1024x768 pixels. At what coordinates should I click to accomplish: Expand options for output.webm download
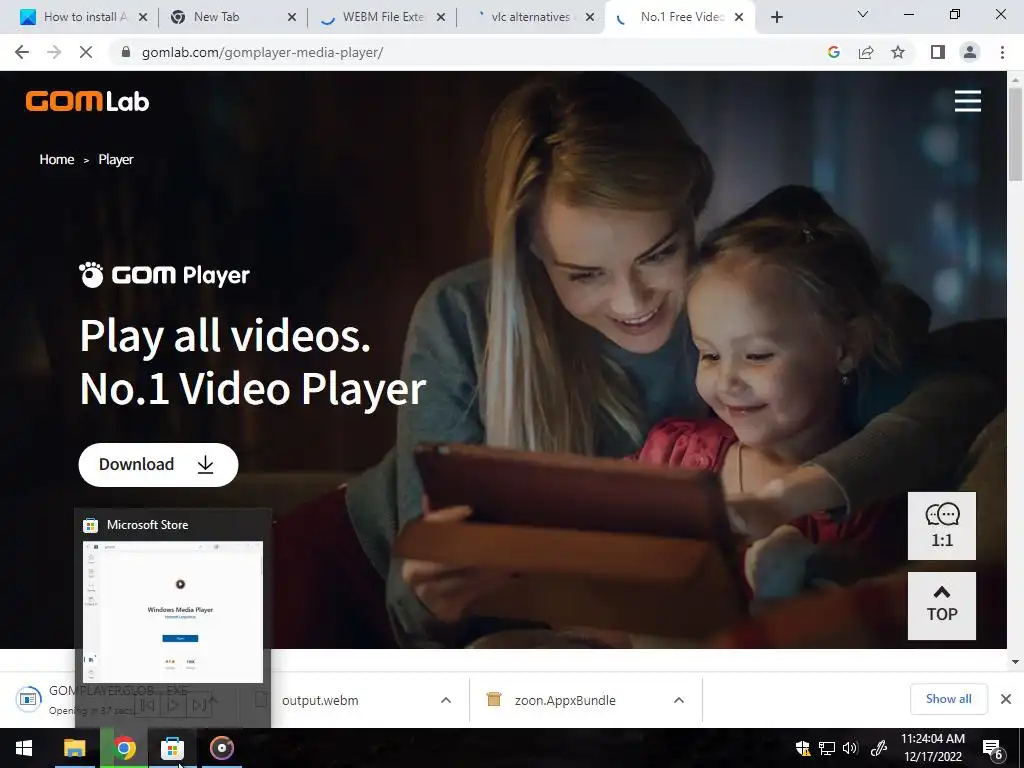[x=446, y=700]
